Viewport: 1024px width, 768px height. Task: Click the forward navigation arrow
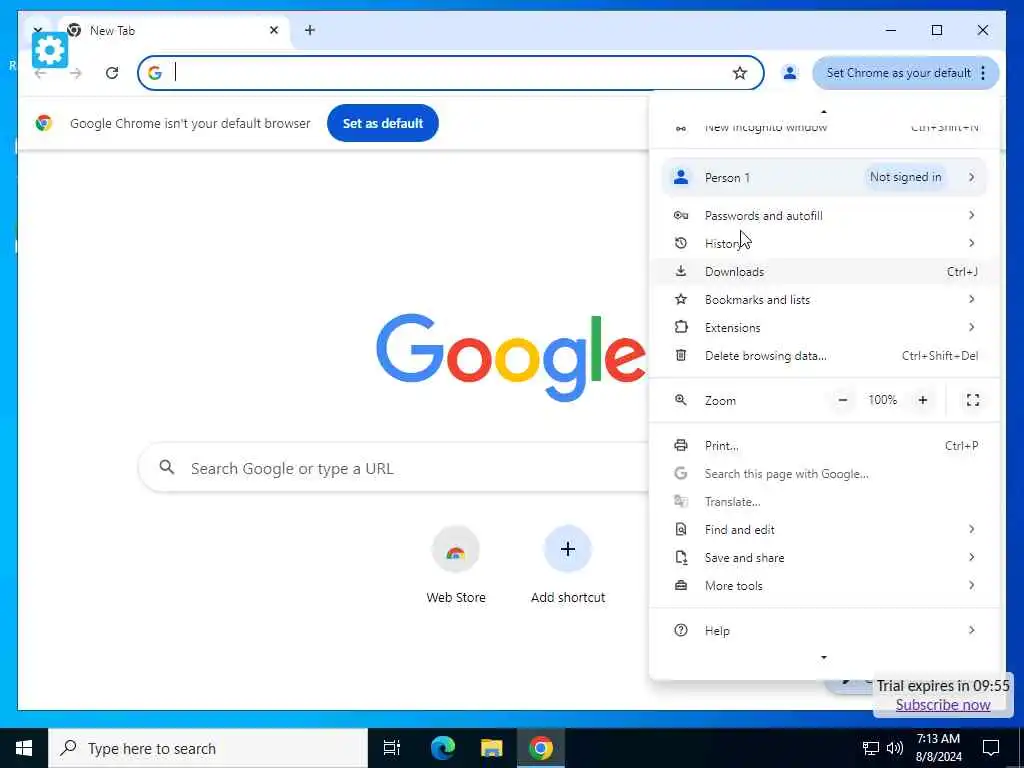76,72
